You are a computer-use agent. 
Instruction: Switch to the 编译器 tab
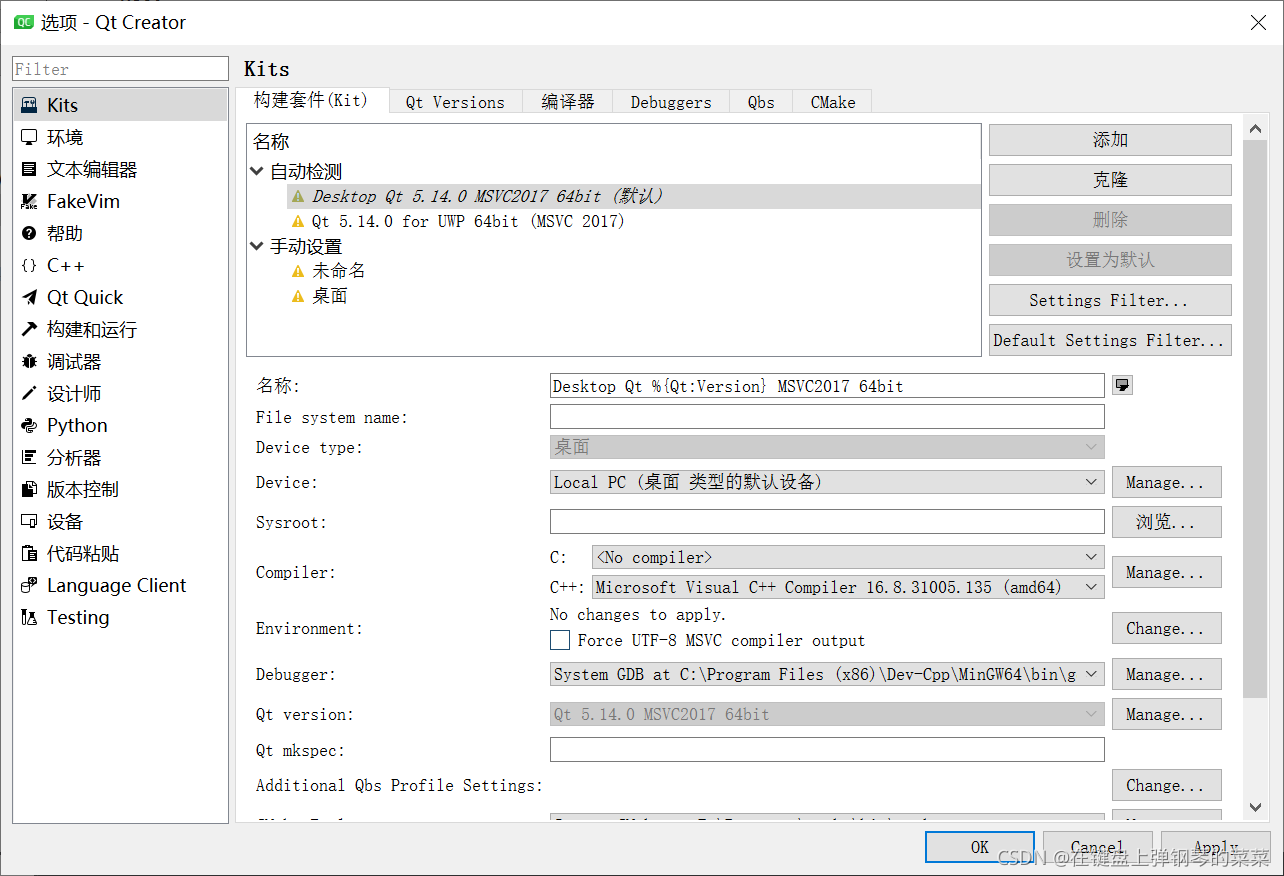point(568,102)
